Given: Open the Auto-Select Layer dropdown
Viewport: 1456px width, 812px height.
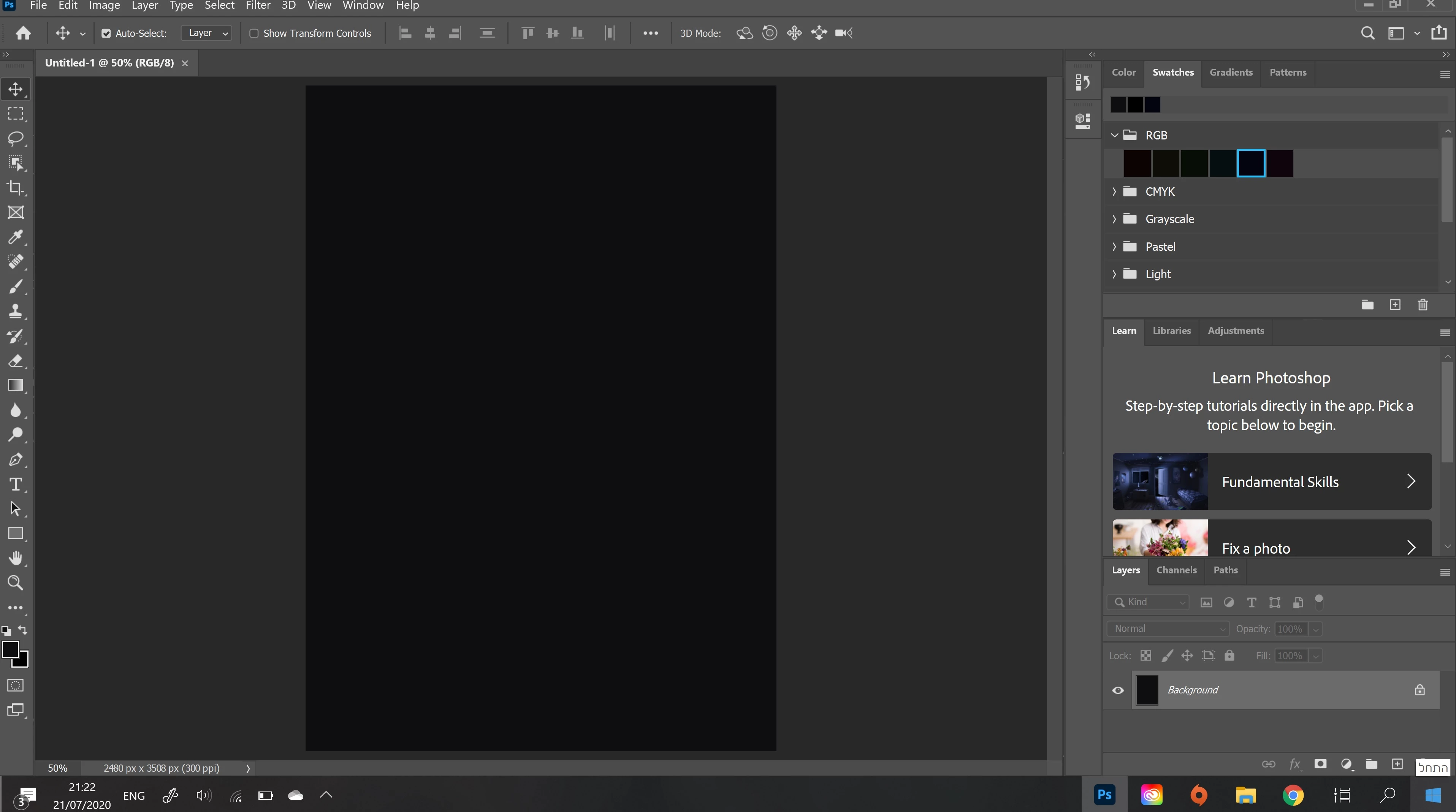Looking at the screenshot, I should pos(207,33).
